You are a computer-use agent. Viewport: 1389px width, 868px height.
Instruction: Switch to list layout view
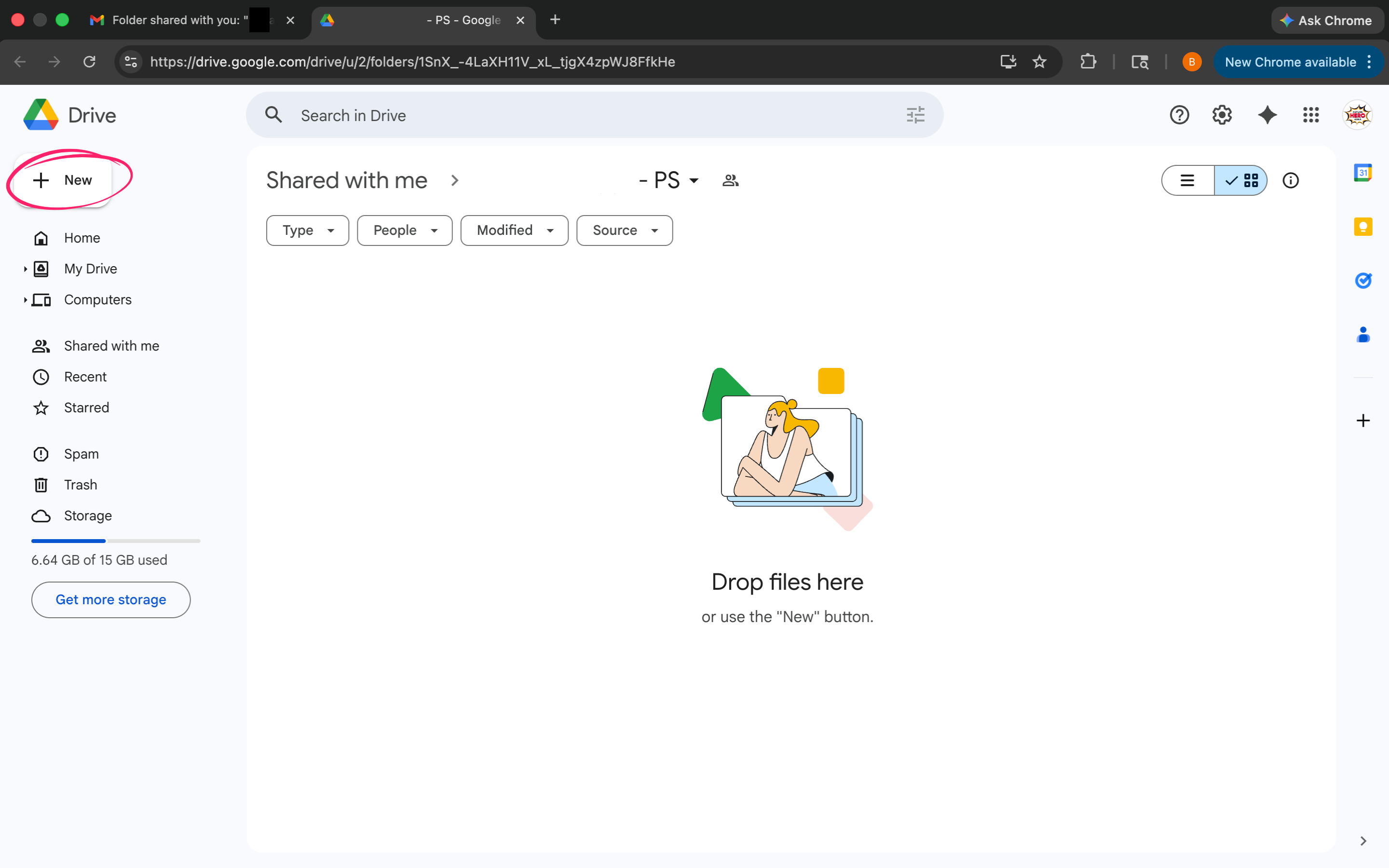pos(1187,181)
